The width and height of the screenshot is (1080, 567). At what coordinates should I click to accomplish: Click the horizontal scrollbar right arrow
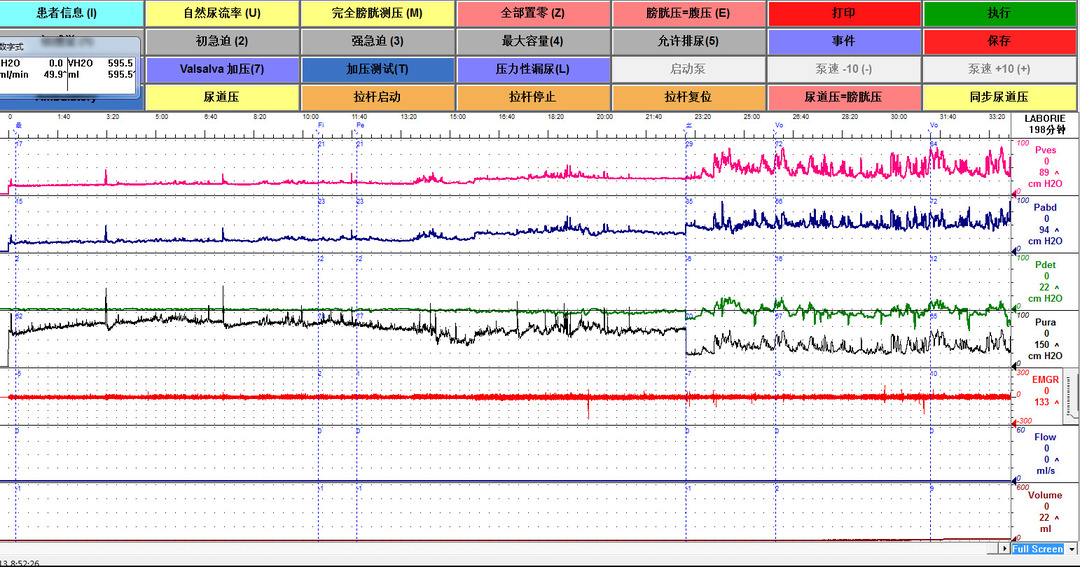tap(1004, 549)
